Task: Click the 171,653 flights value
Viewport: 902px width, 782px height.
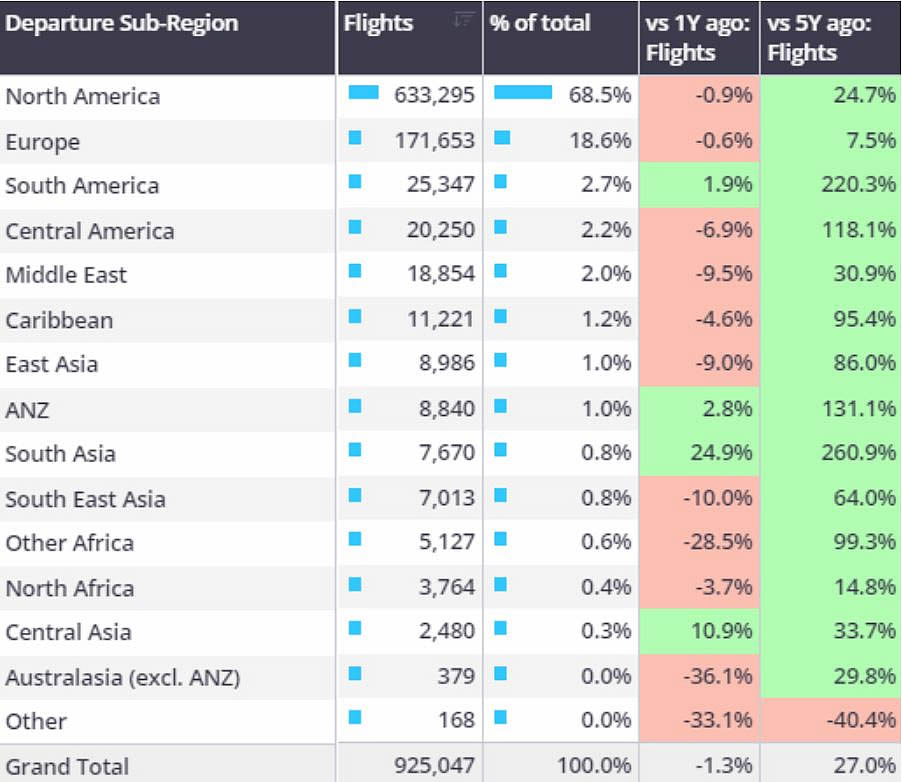Action: (x=434, y=140)
